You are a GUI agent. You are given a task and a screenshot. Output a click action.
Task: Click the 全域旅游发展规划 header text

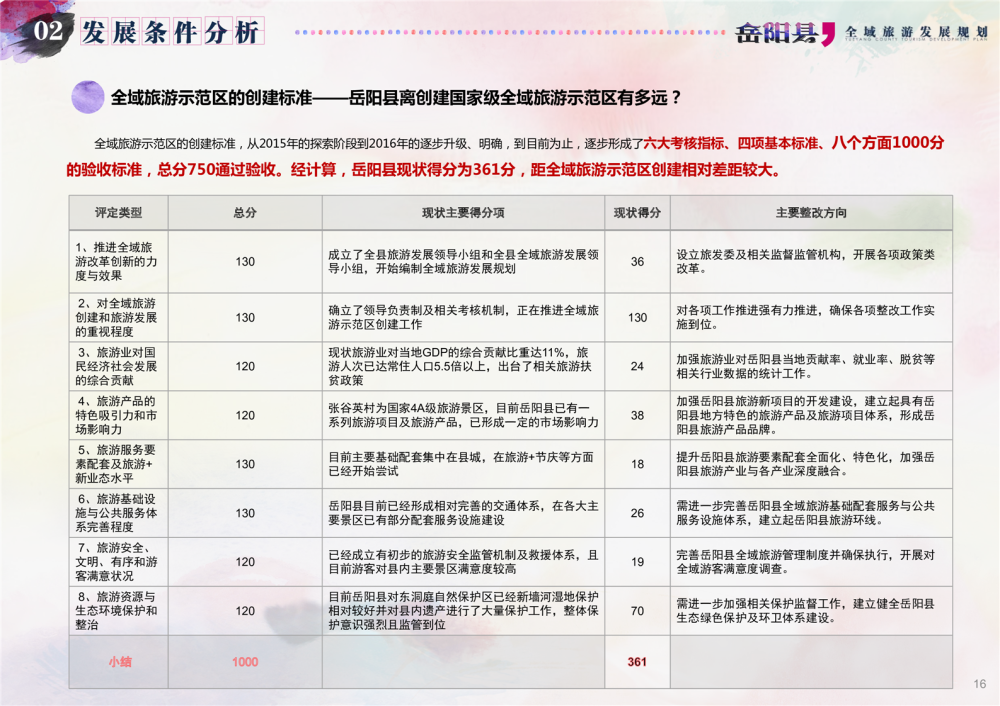click(915, 32)
